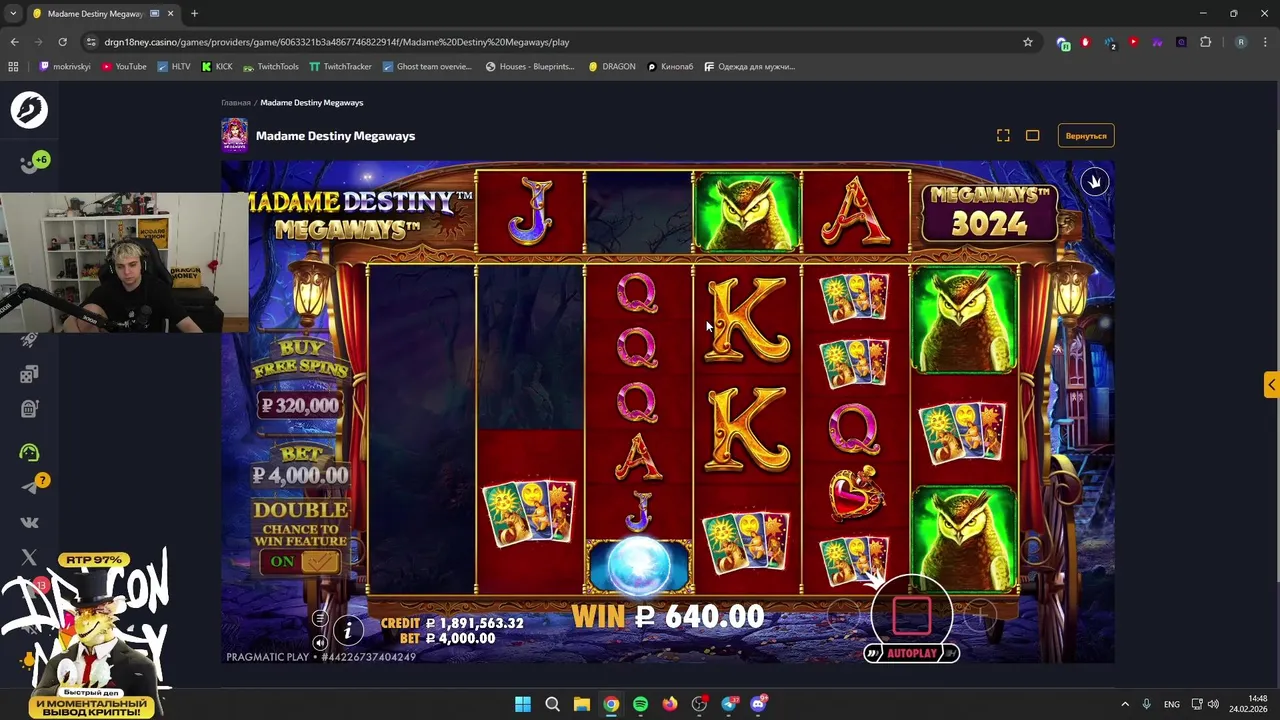This screenshot has width=1280, height=720.
Task: Open the Windows Start menu
Action: (x=522, y=704)
